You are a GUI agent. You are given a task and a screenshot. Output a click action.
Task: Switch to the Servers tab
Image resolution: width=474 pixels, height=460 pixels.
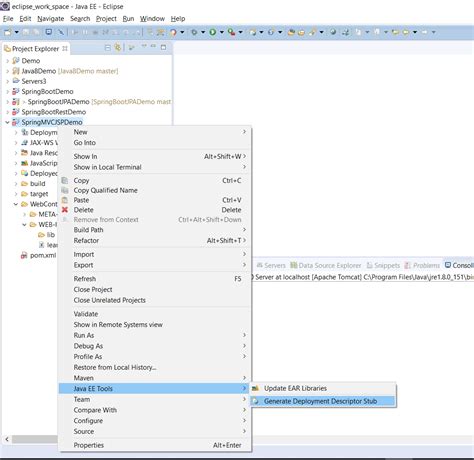pos(271,266)
